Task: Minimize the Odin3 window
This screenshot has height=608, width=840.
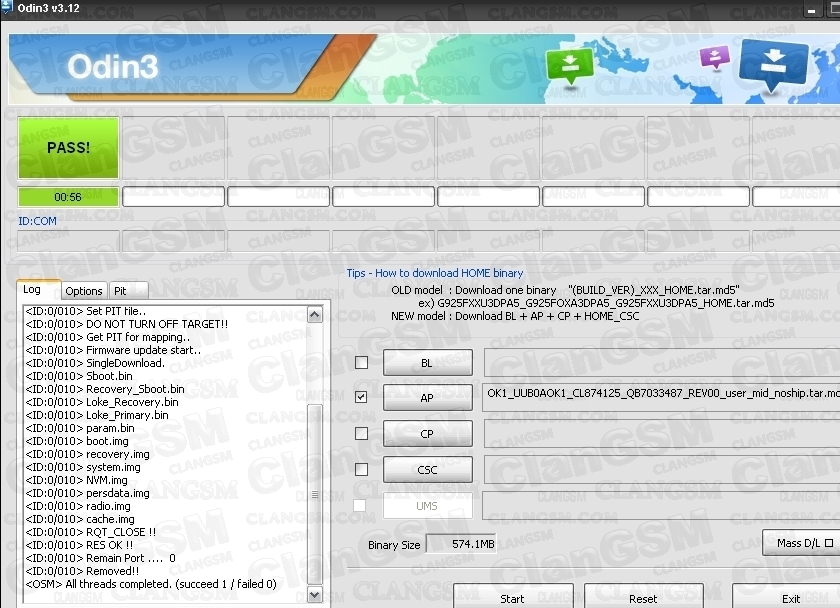Action: (812, 10)
